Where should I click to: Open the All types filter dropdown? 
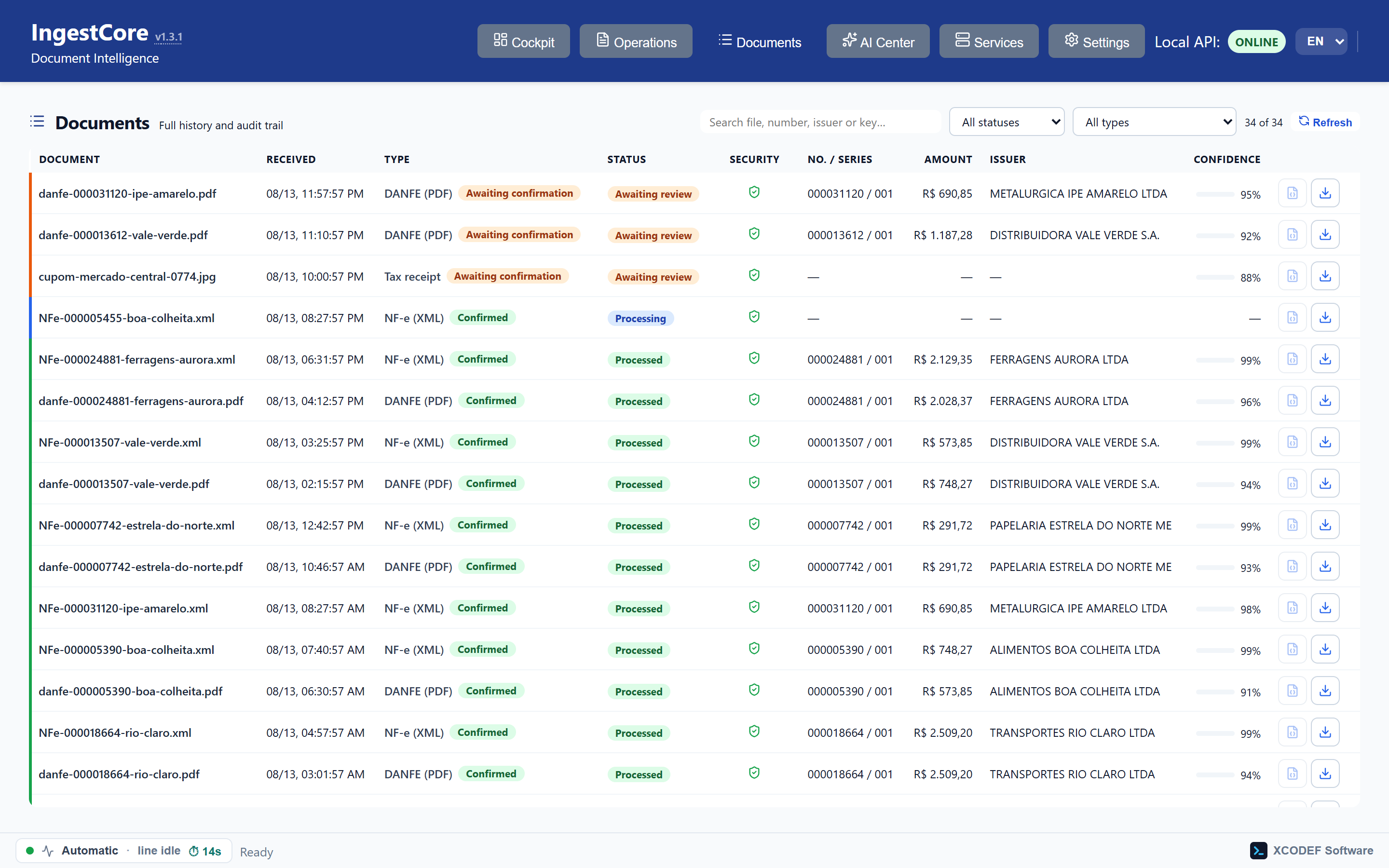[1154, 122]
